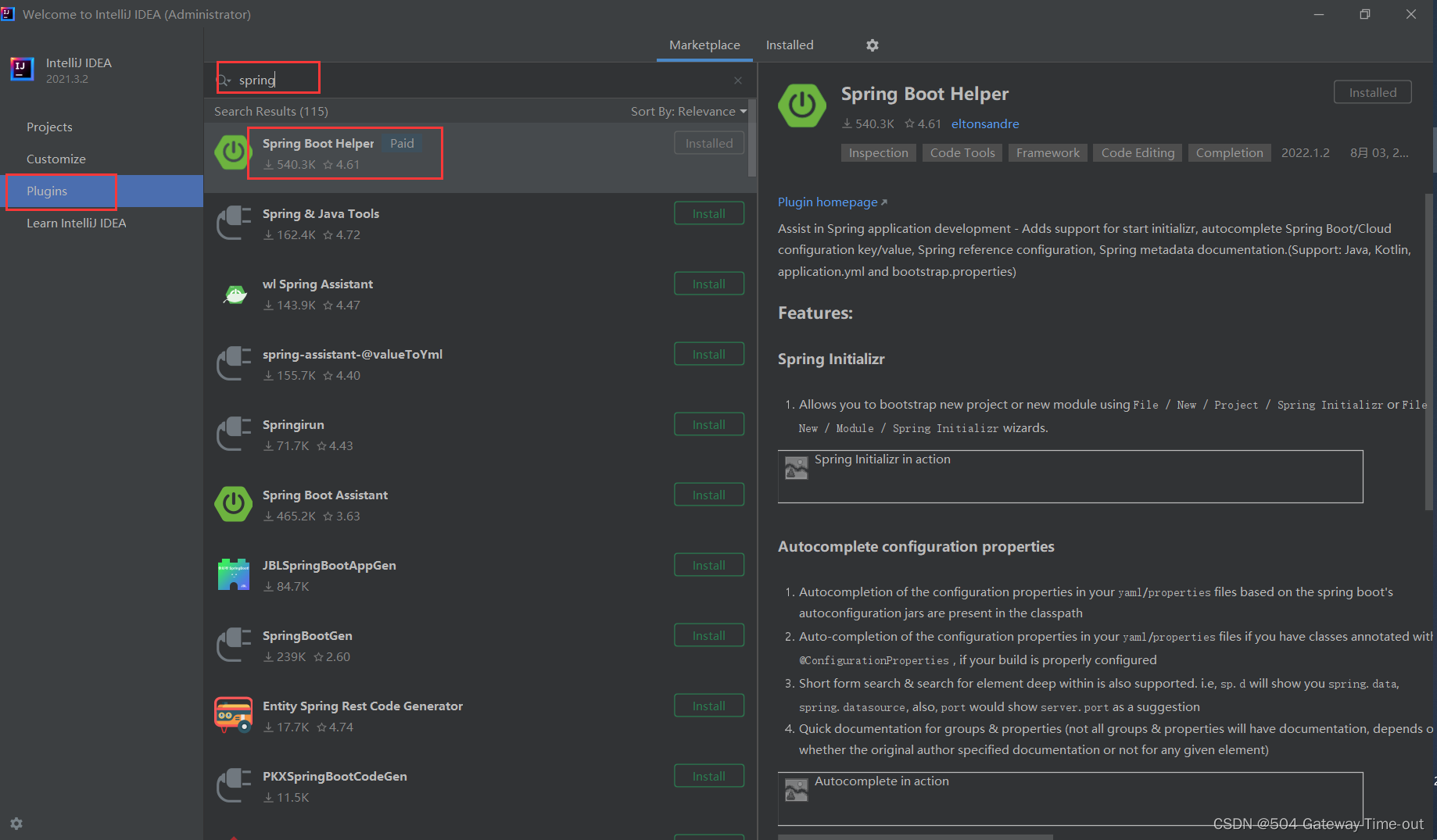Click the Completion tag
Viewport: 1437px width, 840px height.
[x=1229, y=153]
